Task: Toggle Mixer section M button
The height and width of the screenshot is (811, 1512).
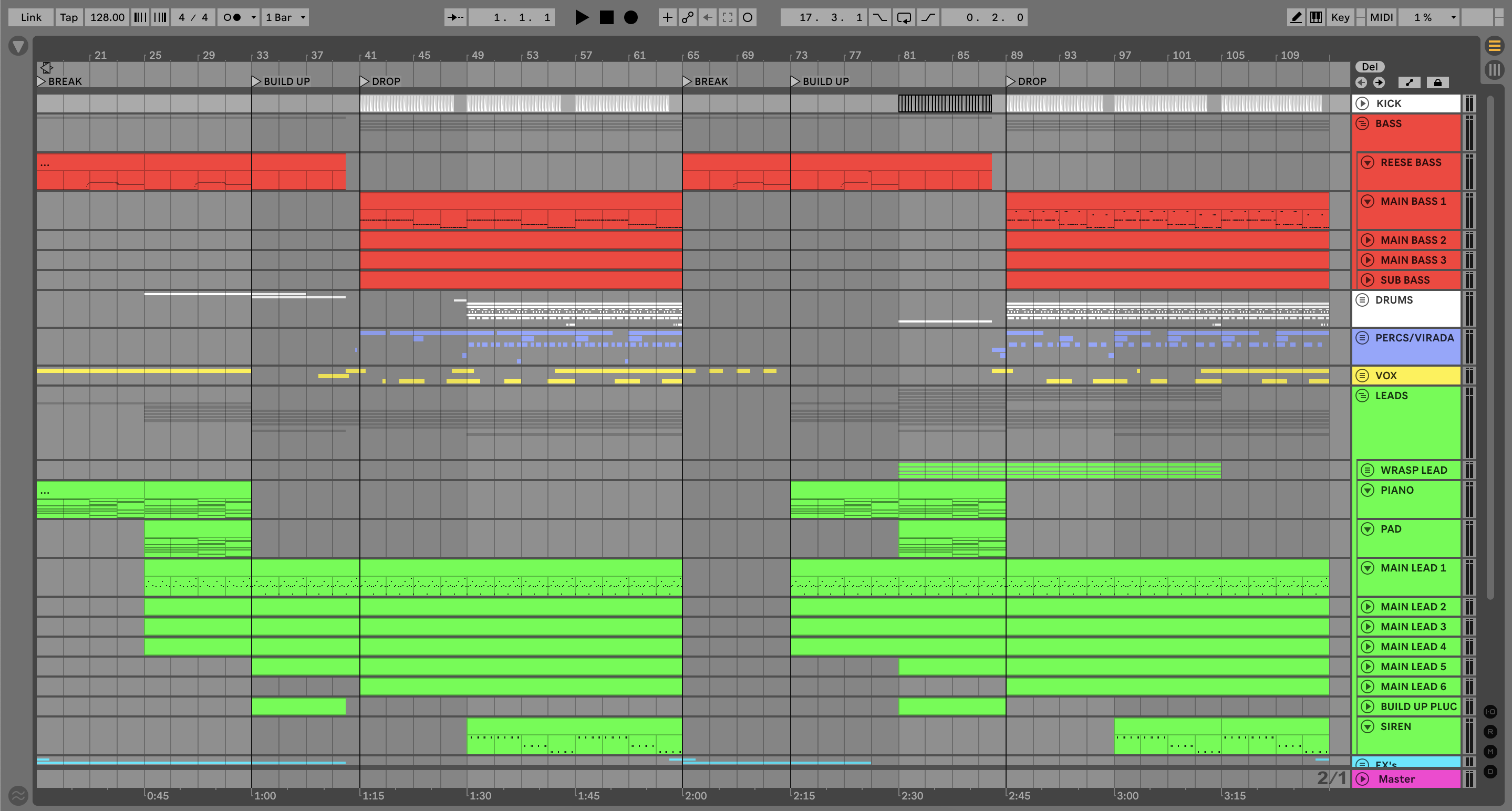Action: 1490,752
